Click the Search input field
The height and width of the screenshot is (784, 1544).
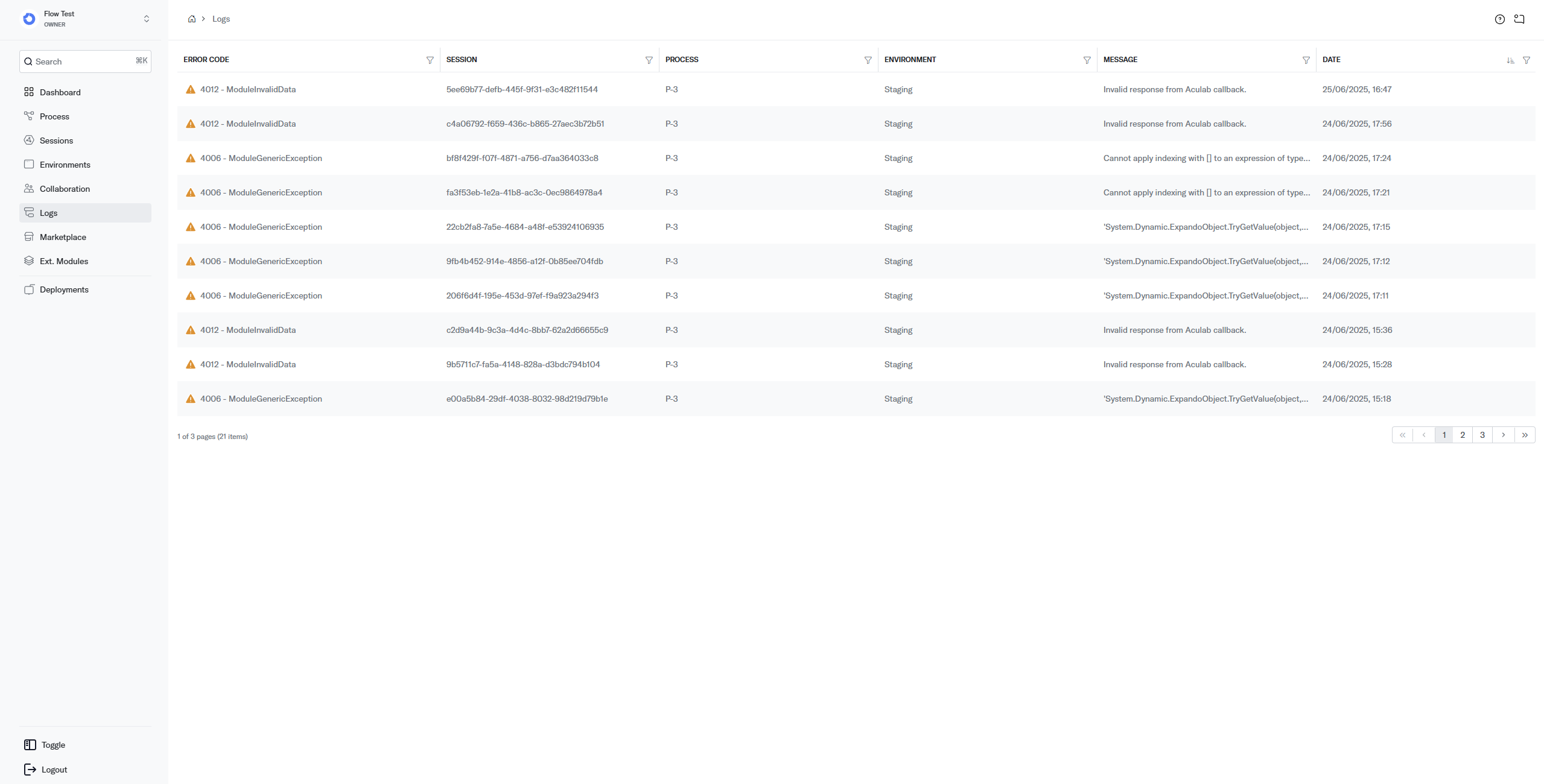85,62
